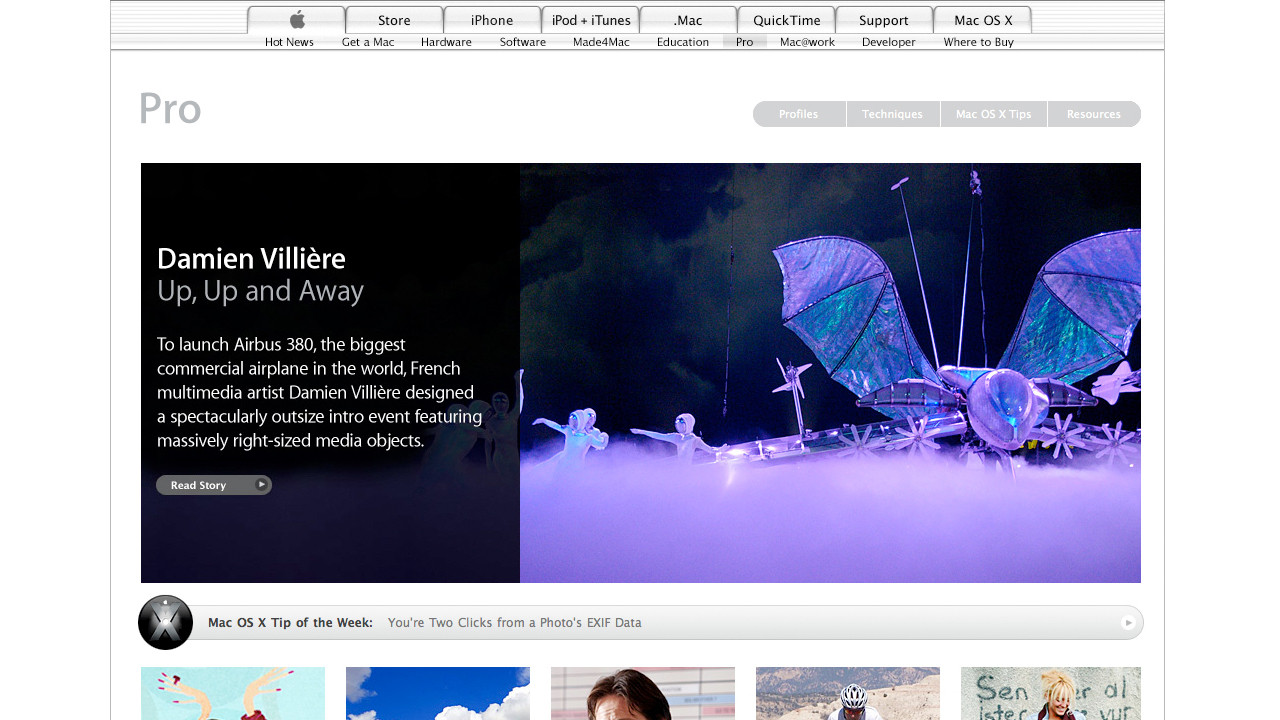
Task: Open the EXIF Data tip link
Action: coord(515,622)
